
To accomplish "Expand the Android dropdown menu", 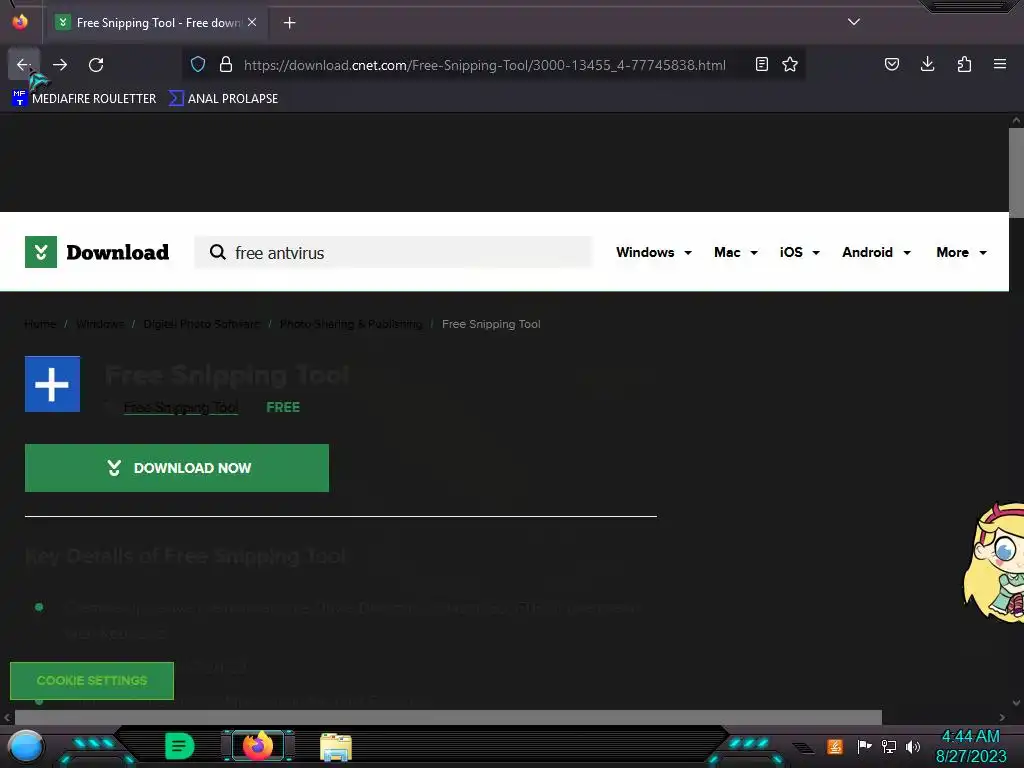I will coord(876,252).
